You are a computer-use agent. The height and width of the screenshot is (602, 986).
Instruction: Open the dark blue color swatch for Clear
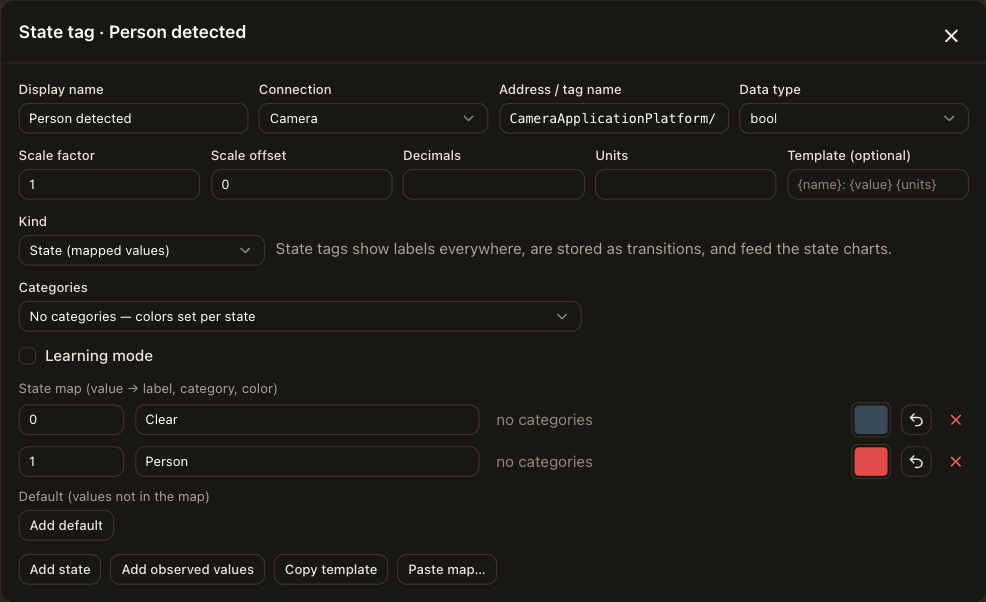click(x=871, y=420)
